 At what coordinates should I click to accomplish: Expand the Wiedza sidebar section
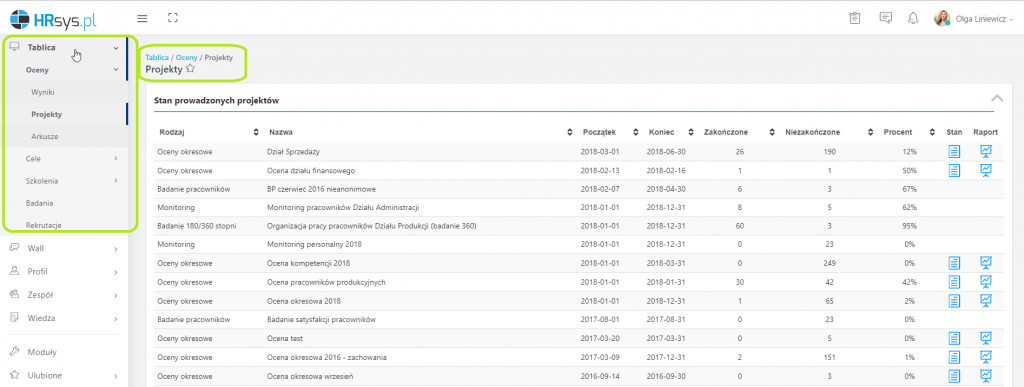[x=116, y=319]
